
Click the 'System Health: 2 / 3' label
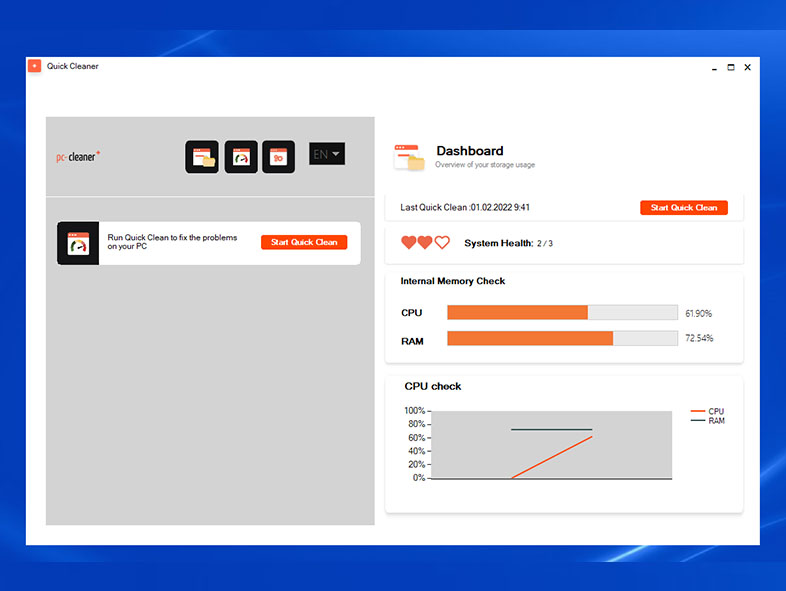[508, 243]
